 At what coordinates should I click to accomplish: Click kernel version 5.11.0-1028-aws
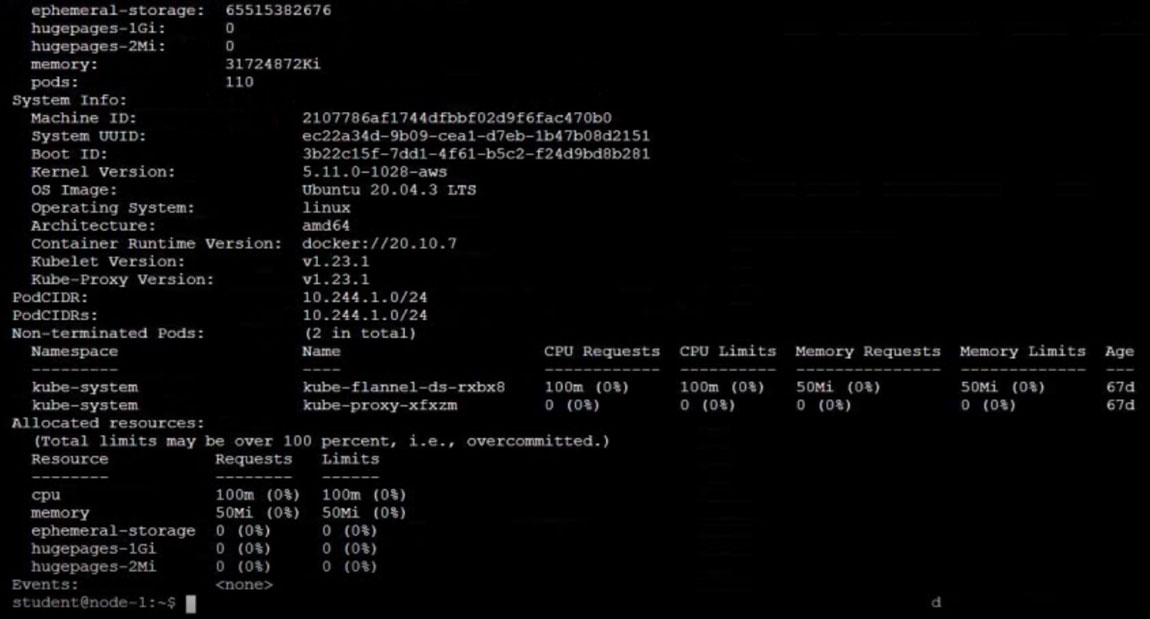tap(375, 172)
